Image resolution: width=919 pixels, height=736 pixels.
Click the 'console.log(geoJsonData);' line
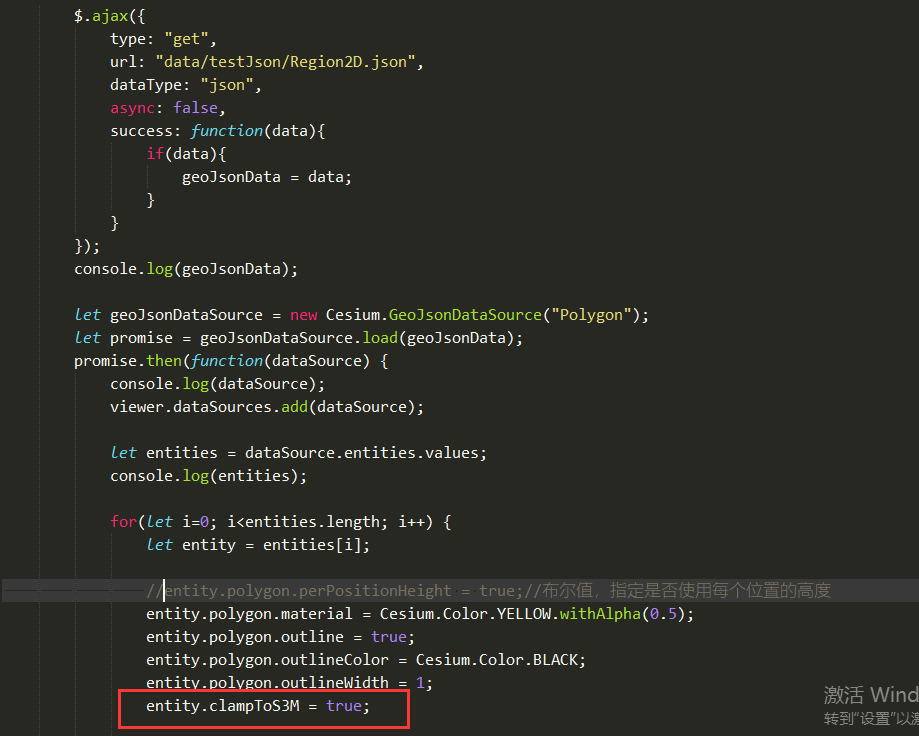[186, 270]
